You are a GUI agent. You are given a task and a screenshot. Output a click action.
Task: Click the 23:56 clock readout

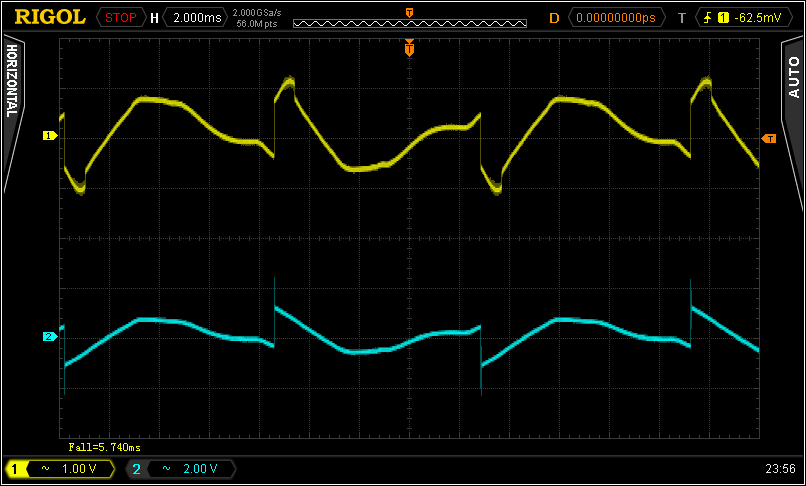(780, 469)
